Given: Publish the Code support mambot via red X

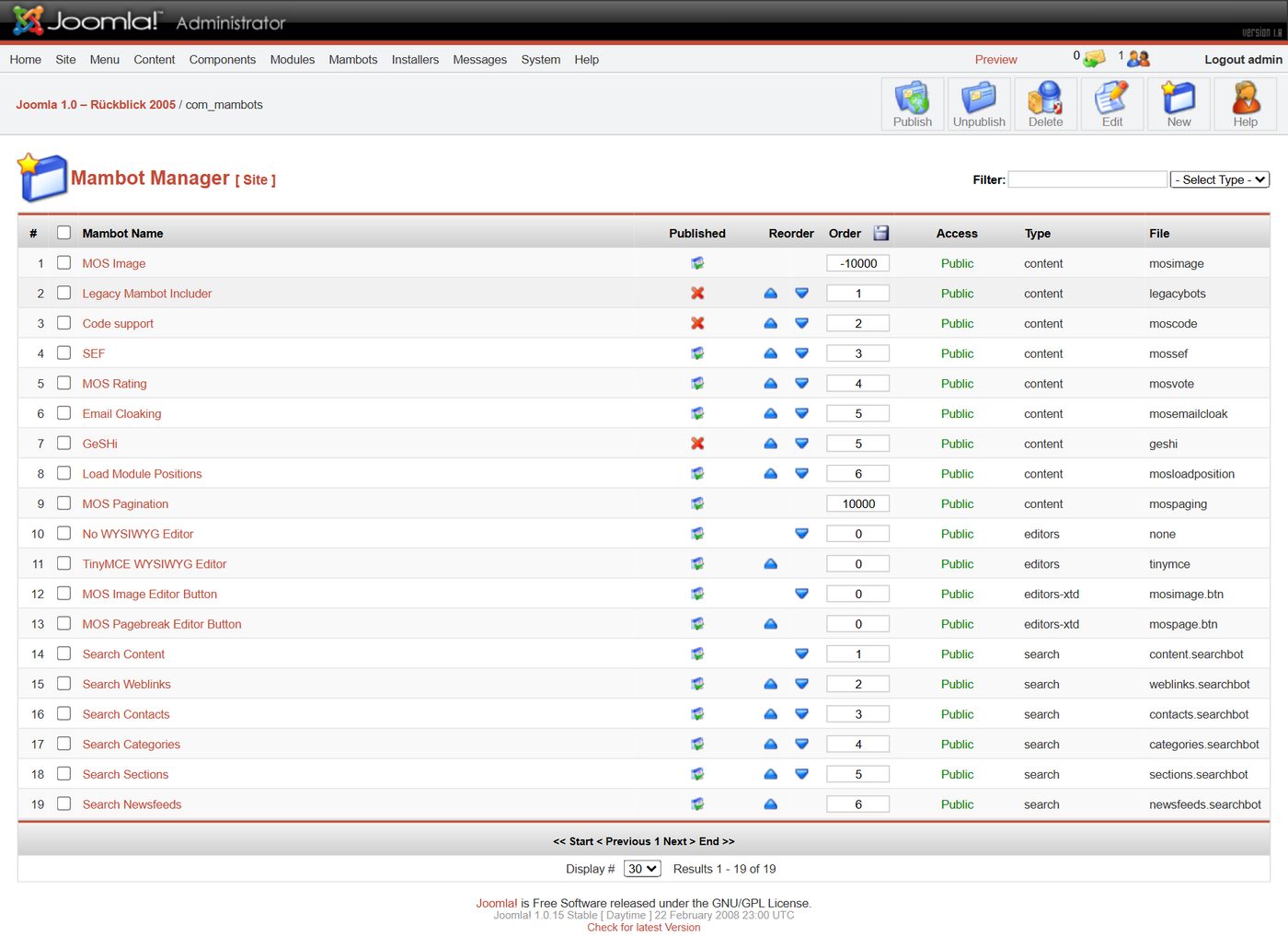Looking at the screenshot, I should pos(697,323).
